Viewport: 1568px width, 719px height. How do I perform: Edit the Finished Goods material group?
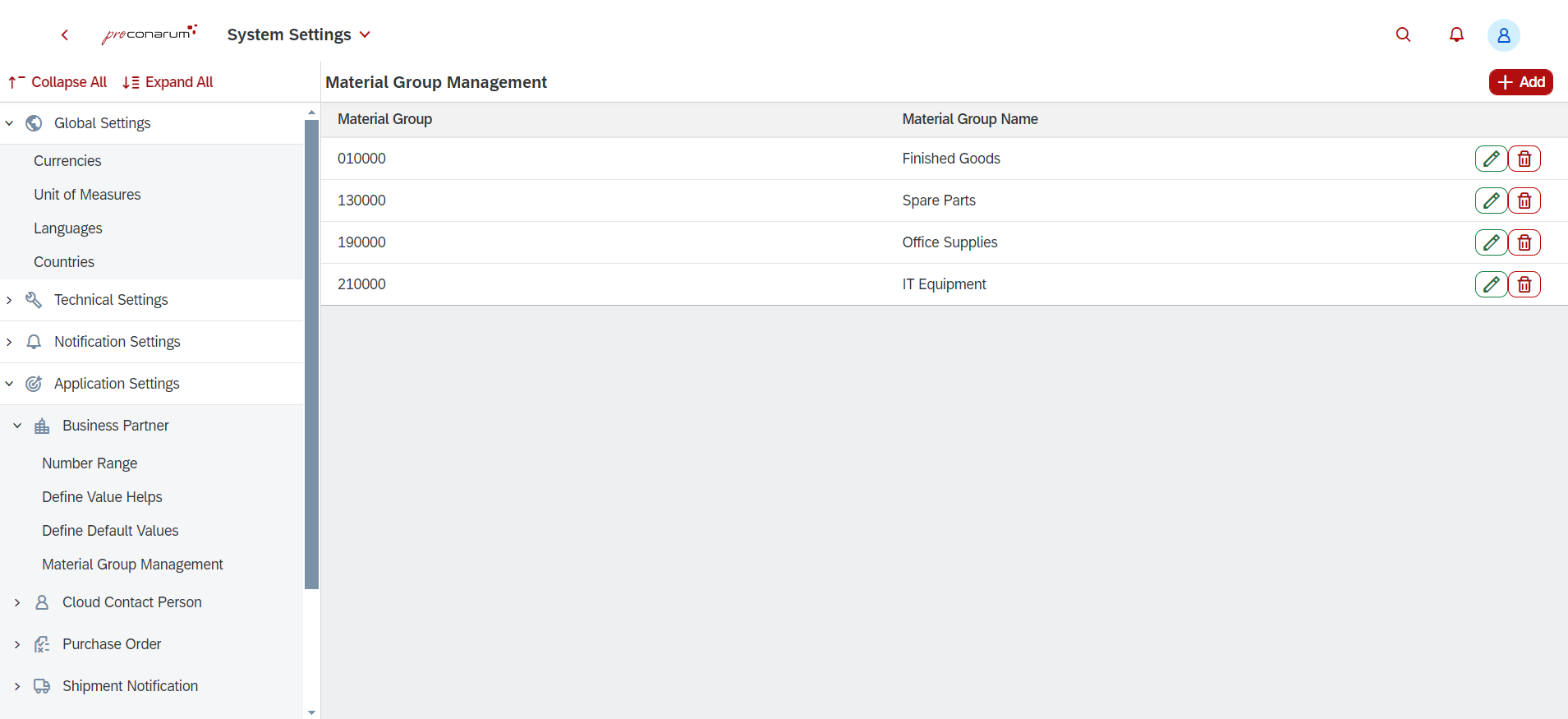click(x=1491, y=159)
